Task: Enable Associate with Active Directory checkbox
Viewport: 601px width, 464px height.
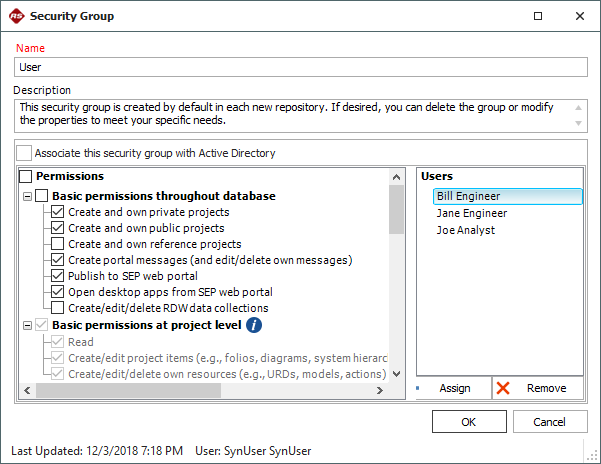Action: pyautogui.click(x=25, y=153)
